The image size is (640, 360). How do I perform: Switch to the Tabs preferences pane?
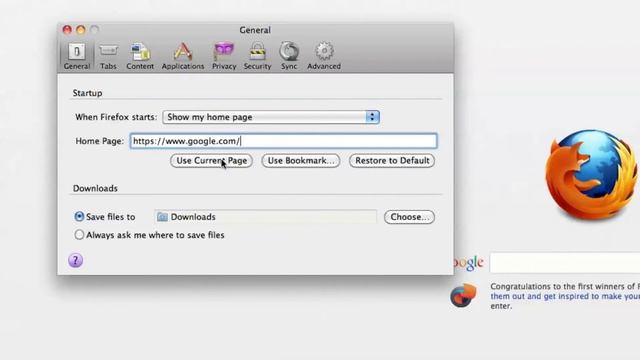point(108,56)
